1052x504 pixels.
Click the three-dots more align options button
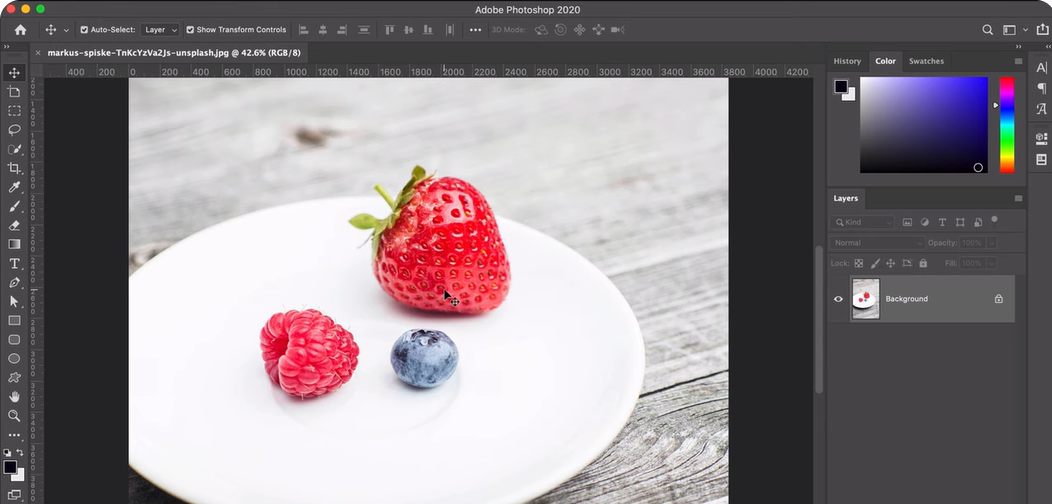(475, 30)
